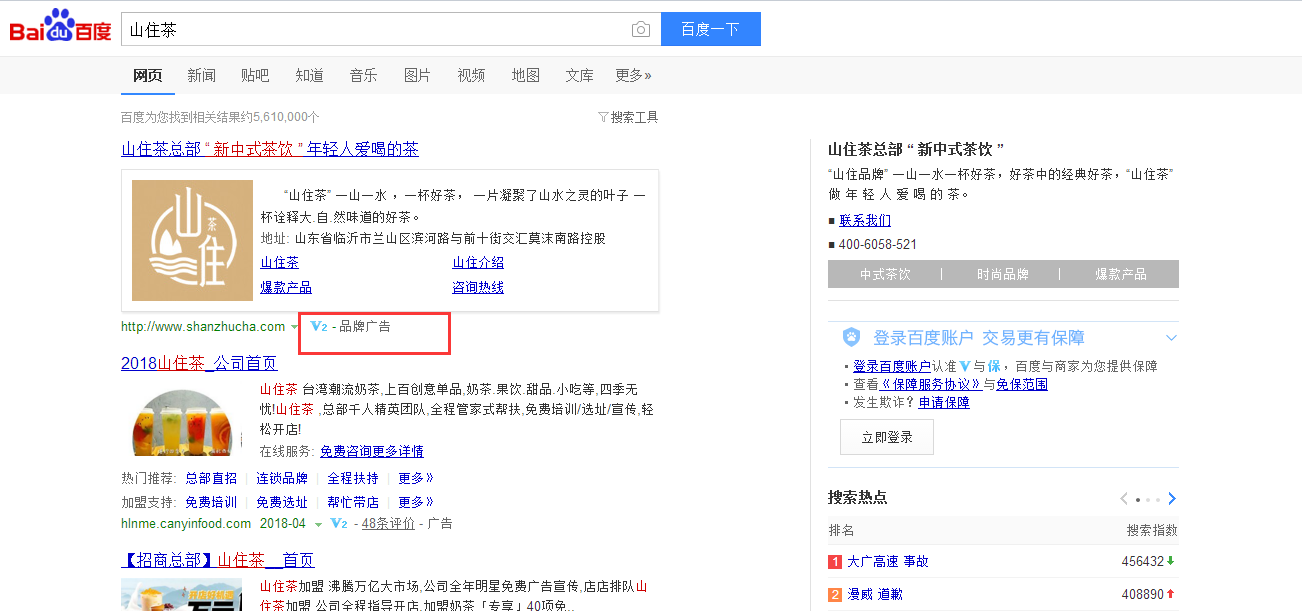Expand dropdown arrow beside 2018-04 date
This screenshot has height=611, width=1302.
pyautogui.click(x=318, y=524)
